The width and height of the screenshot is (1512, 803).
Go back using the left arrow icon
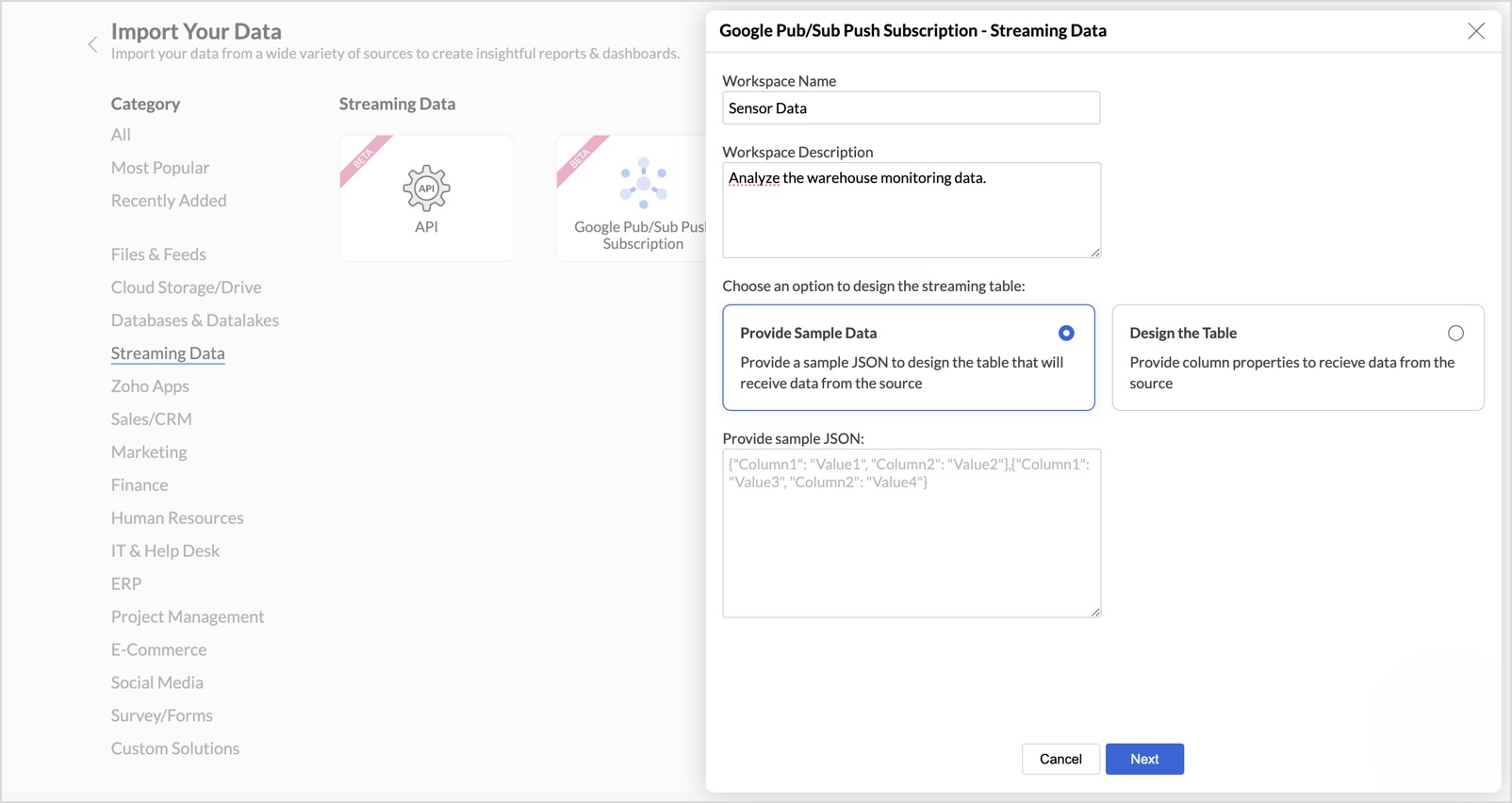point(92,44)
